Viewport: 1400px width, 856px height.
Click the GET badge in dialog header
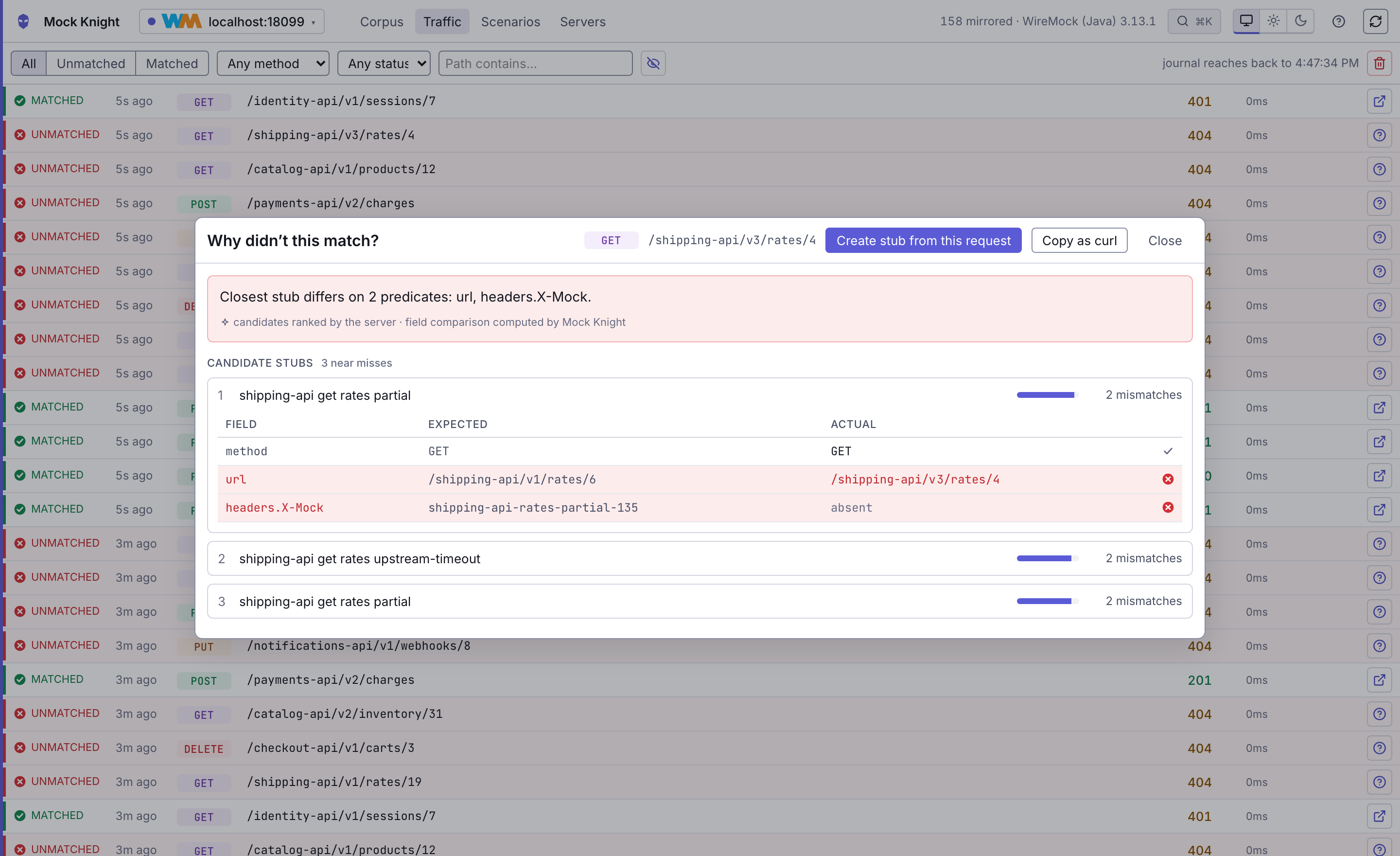[611, 240]
